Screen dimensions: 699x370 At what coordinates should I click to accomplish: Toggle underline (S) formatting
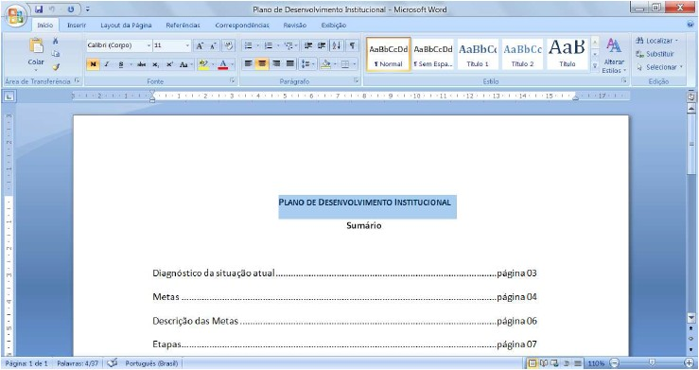tap(120, 65)
